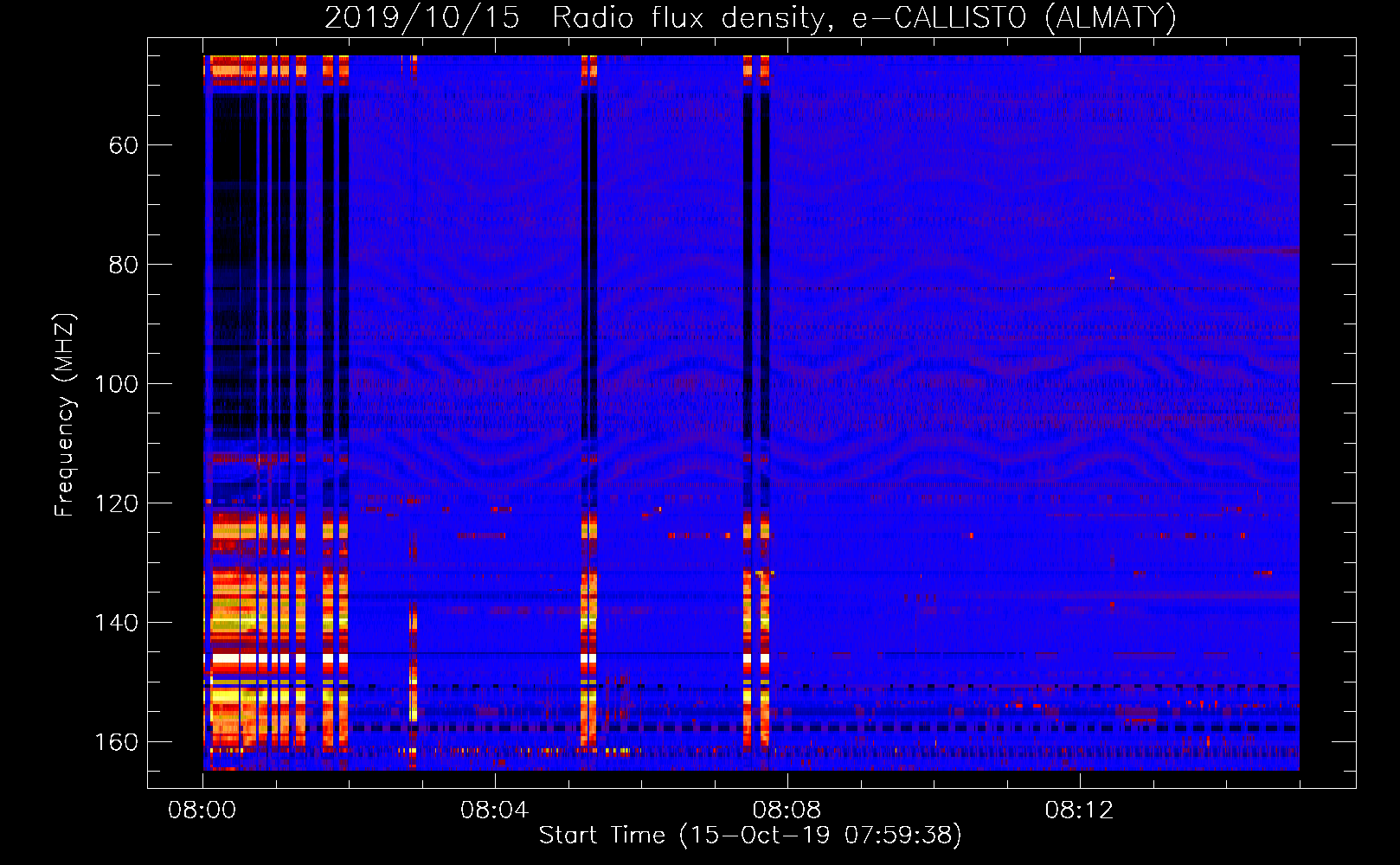
Task: Click the 160 frequency tick label
Action: (117, 742)
